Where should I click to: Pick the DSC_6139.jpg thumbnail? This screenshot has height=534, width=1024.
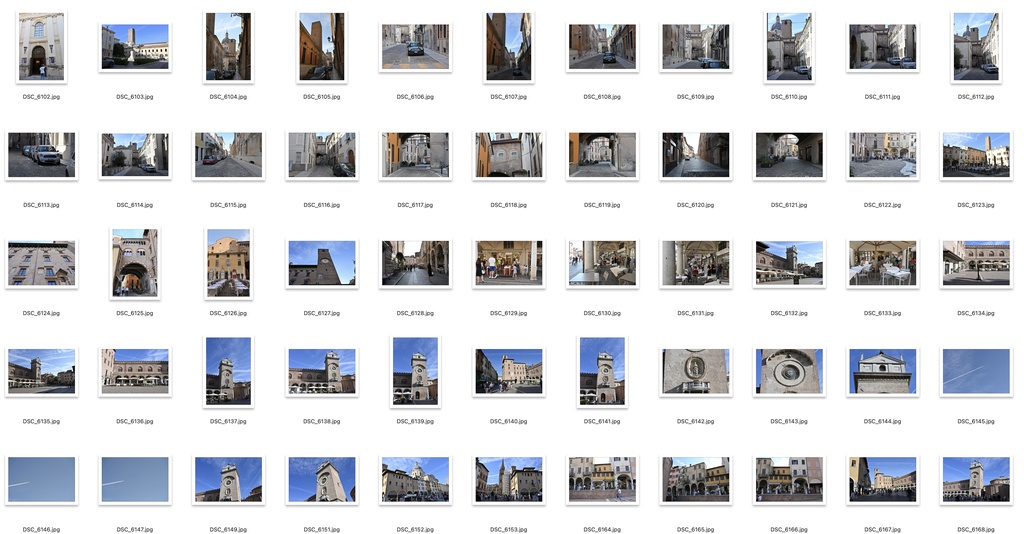[415, 371]
